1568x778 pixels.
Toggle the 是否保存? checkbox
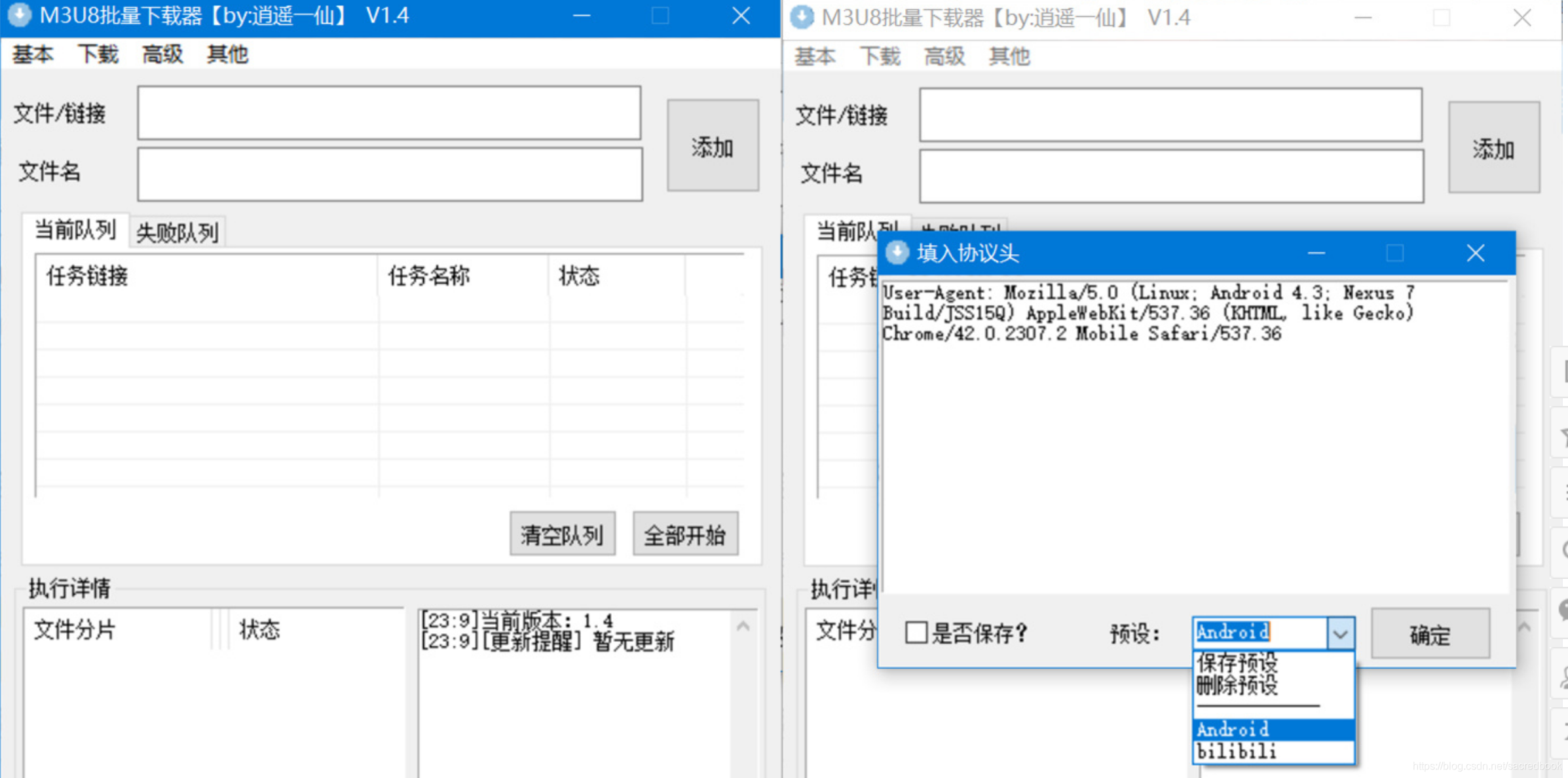pyautogui.click(x=916, y=633)
